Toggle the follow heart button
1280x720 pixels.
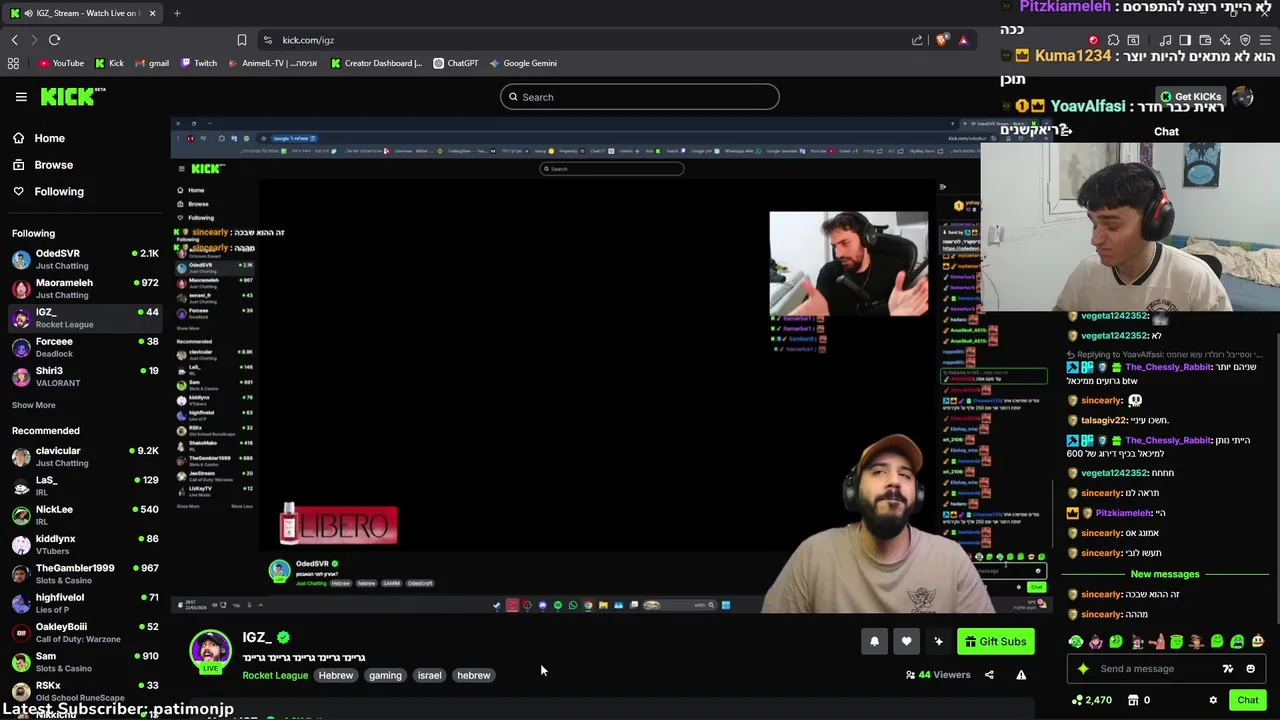(x=906, y=641)
